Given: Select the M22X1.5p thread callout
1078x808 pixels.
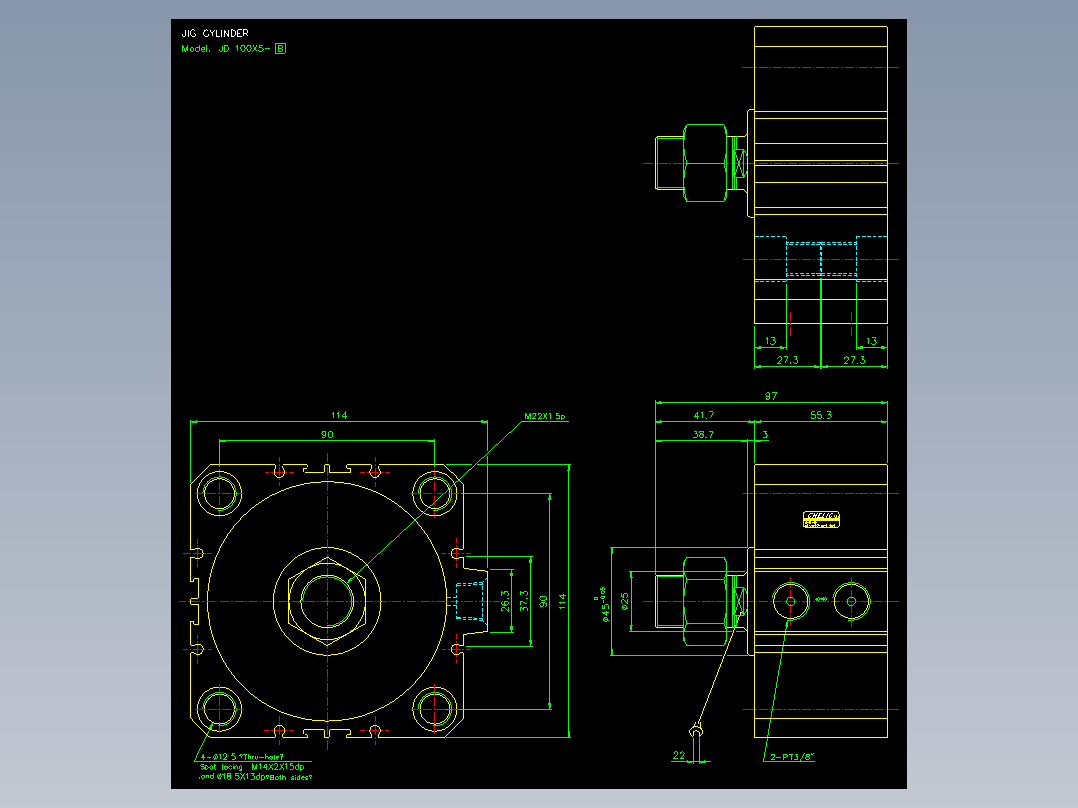Looking at the screenshot, I should pos(544,416).
